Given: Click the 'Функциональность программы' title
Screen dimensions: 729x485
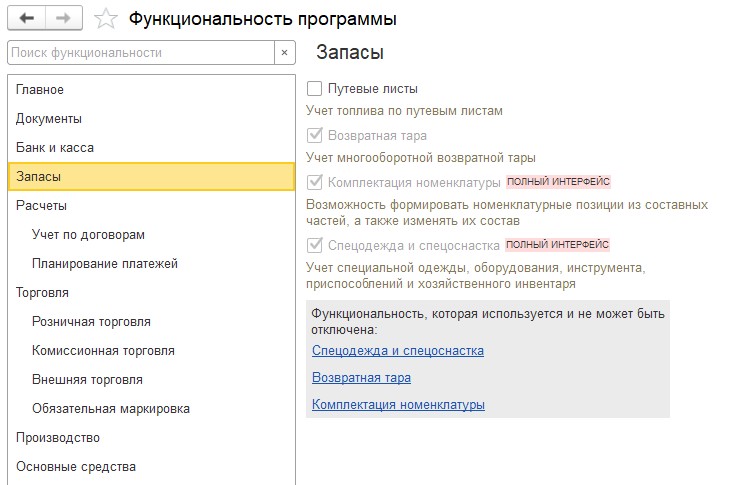Looking at the screenshot, I should point(263,19).
